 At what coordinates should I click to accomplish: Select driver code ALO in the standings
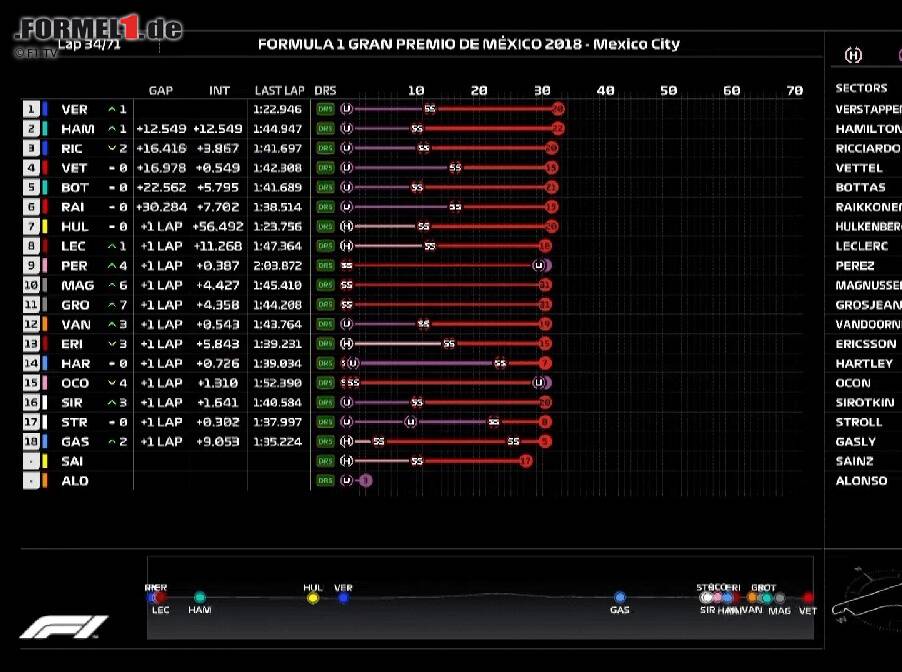75,481
